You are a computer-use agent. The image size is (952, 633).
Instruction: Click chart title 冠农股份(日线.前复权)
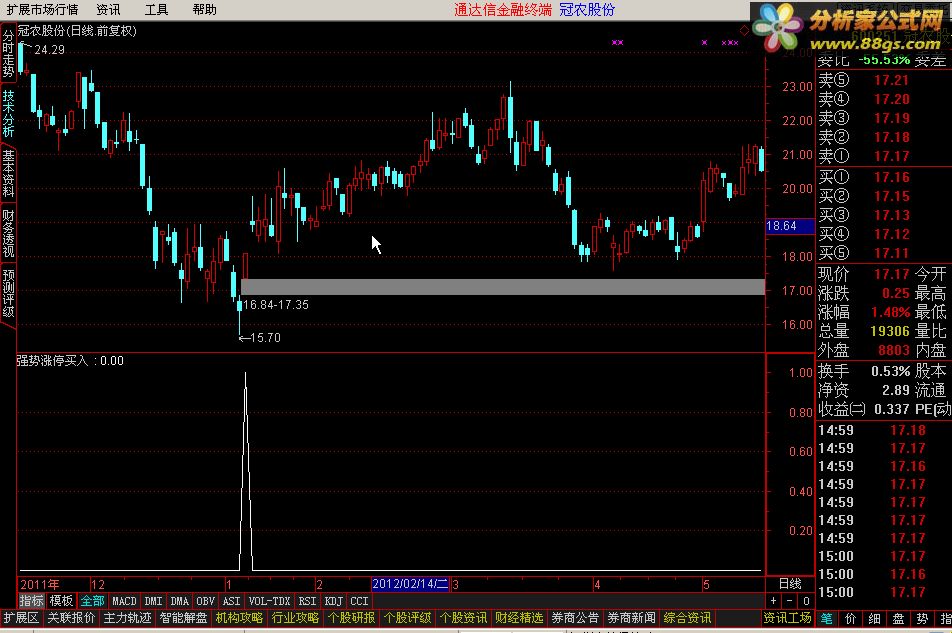click(77, 30)
